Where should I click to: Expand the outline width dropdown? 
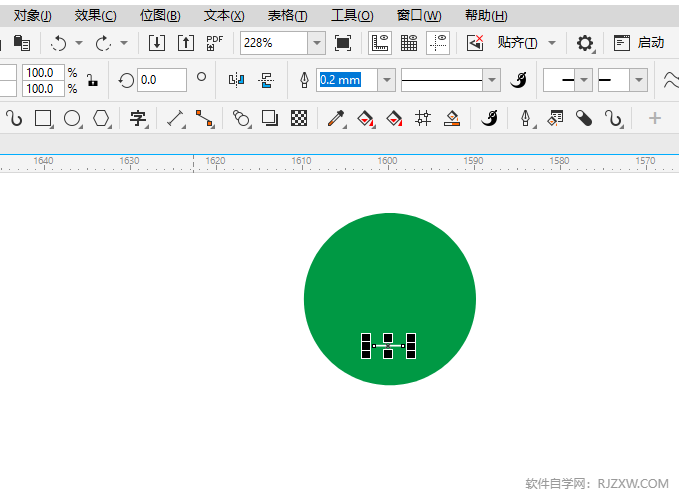pos(387,80)
